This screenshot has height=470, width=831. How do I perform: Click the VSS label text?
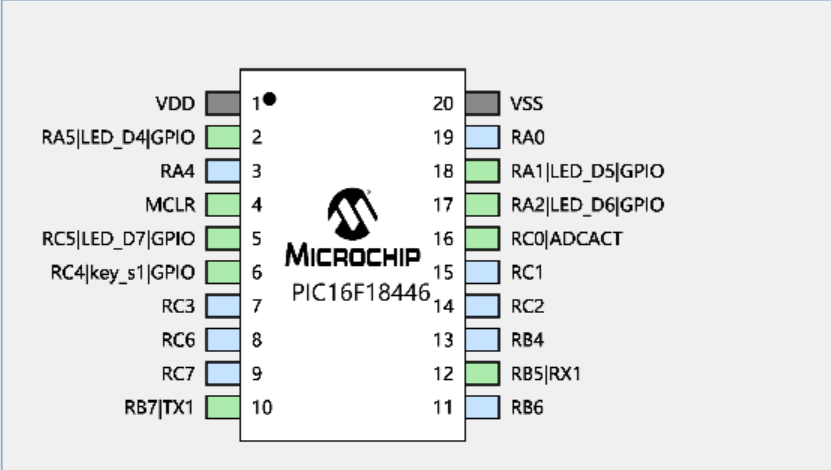click(526, 104)
